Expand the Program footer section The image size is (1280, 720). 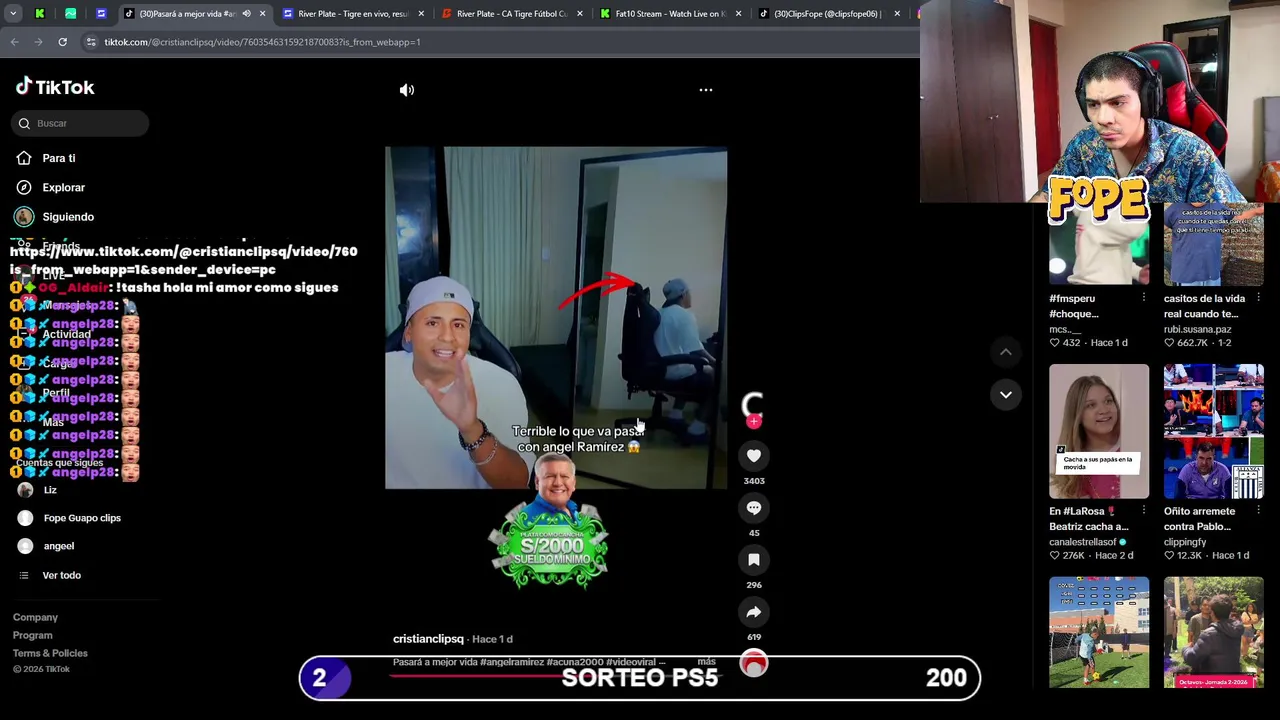33,635
